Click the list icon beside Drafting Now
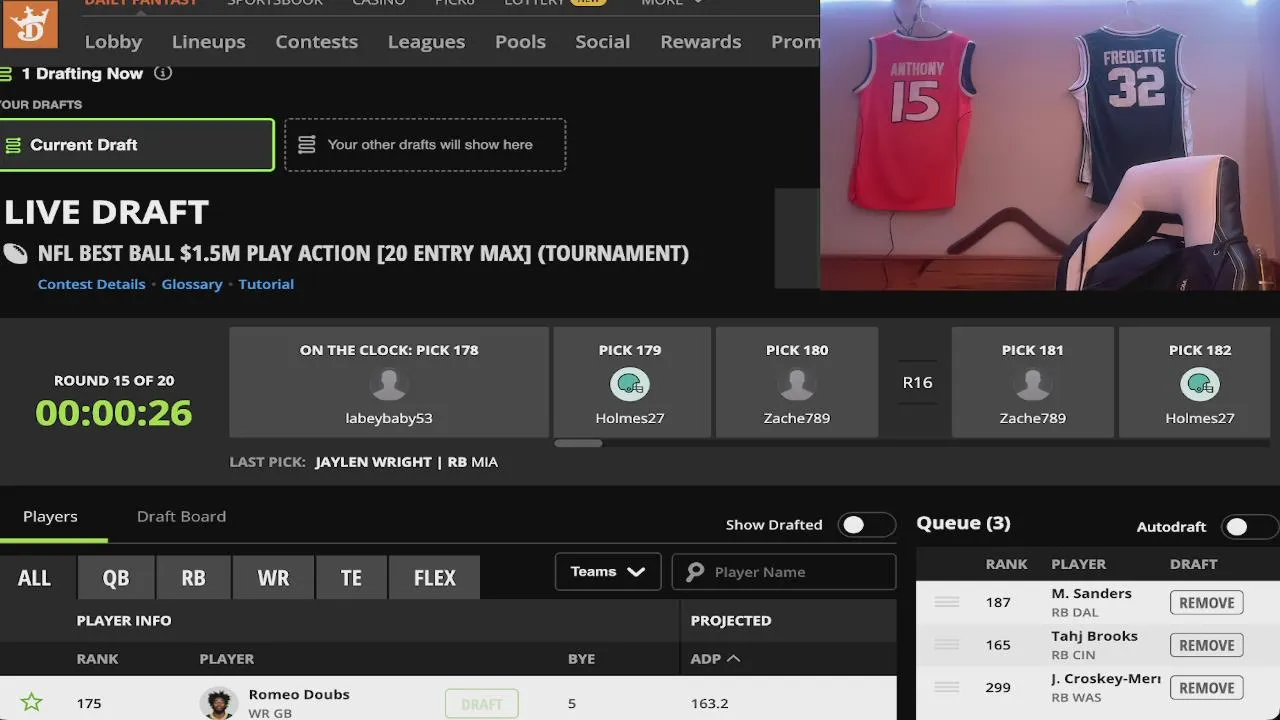 point(6,73)
